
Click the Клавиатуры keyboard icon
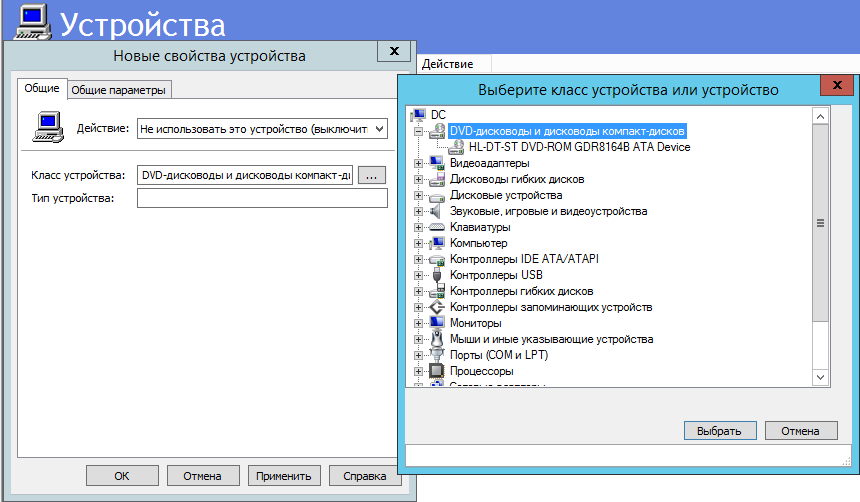[x=437, y=227]
